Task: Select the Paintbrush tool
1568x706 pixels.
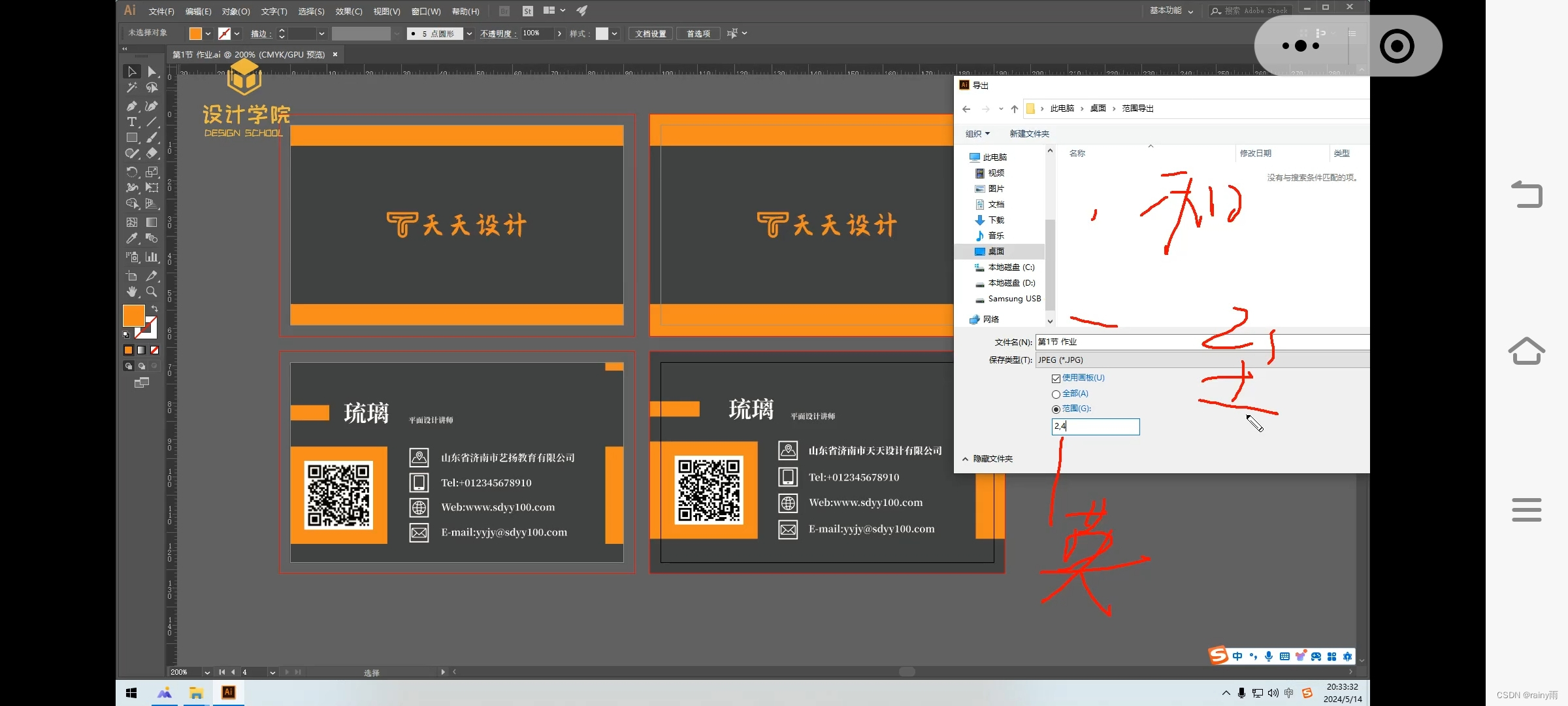Action: [152, 138]
